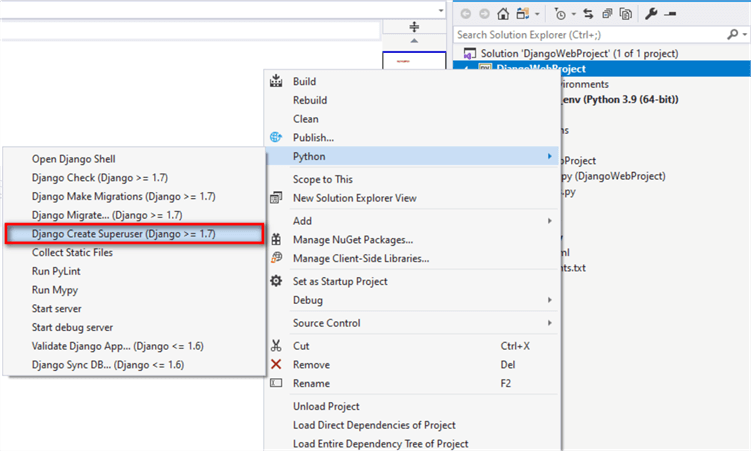Select env (Python 3.9 (64-bit)) tree item

(x=621, y=99)
